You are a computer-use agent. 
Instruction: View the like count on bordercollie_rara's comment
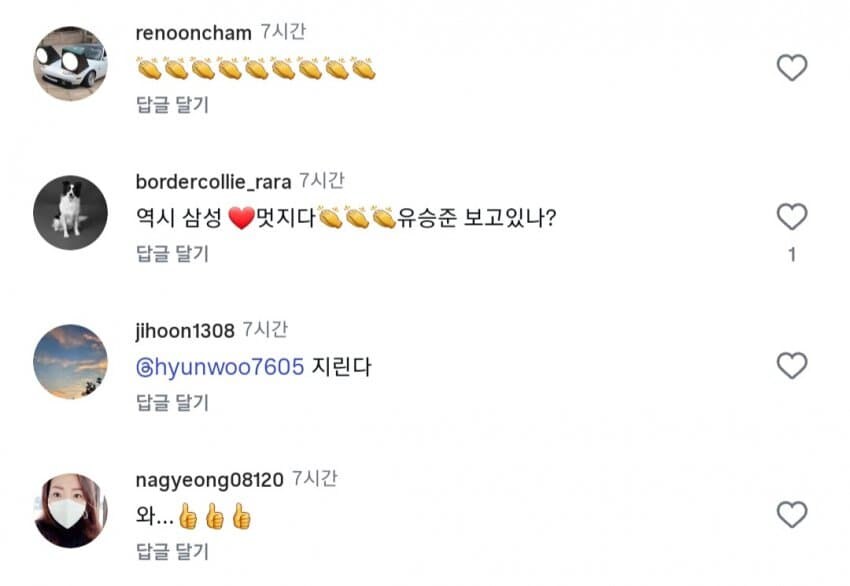[791, 255]
